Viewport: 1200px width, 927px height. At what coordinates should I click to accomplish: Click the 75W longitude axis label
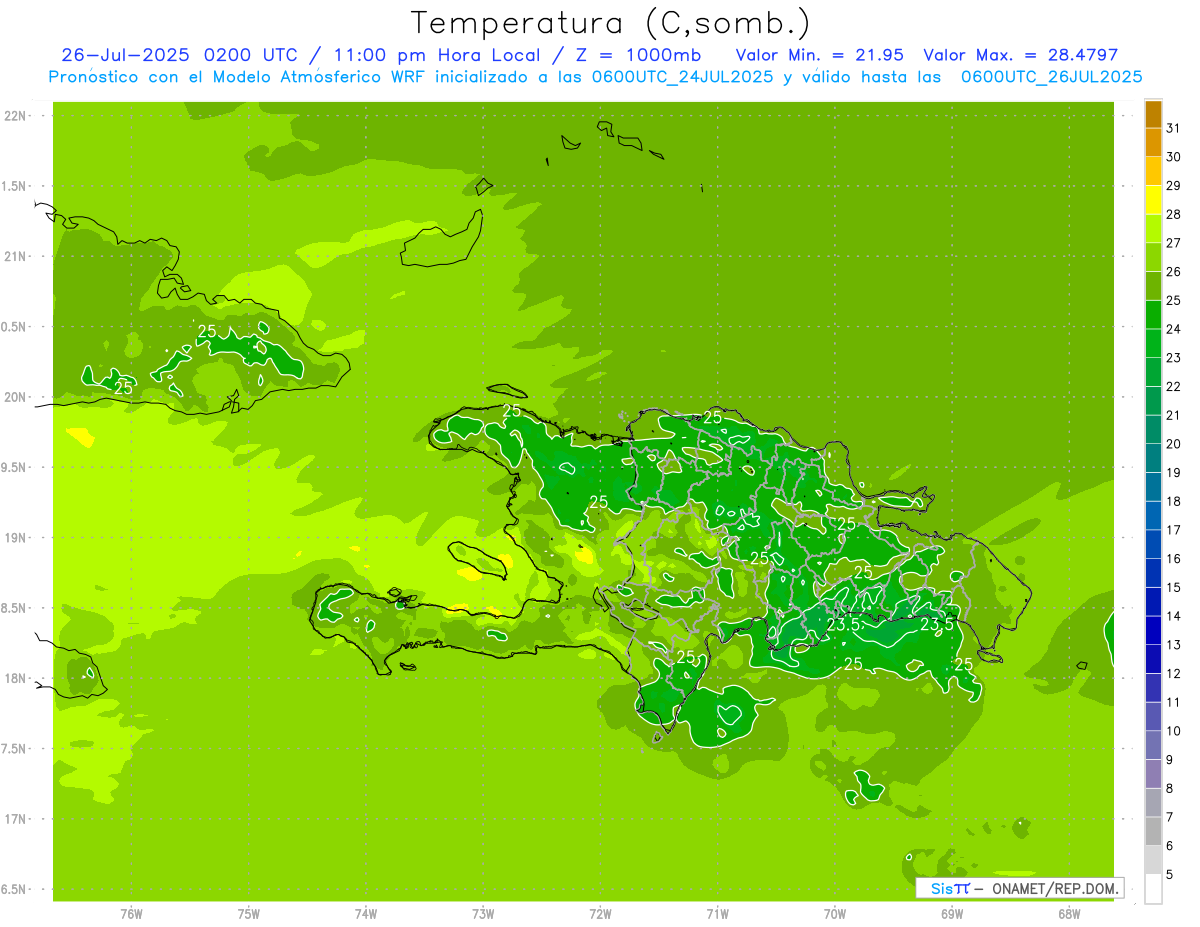coord(248,914)
